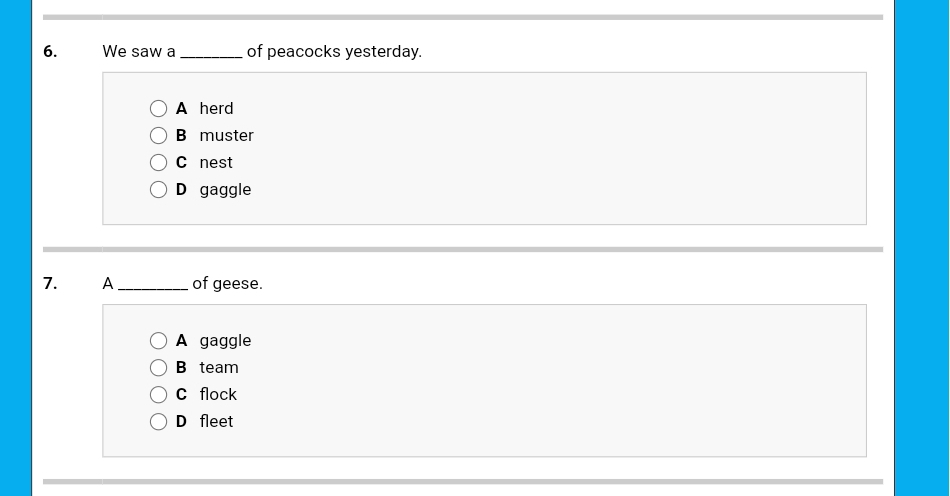Click the "nest" answer text
Screen dimensions: 950x496
tap(216, 163)
